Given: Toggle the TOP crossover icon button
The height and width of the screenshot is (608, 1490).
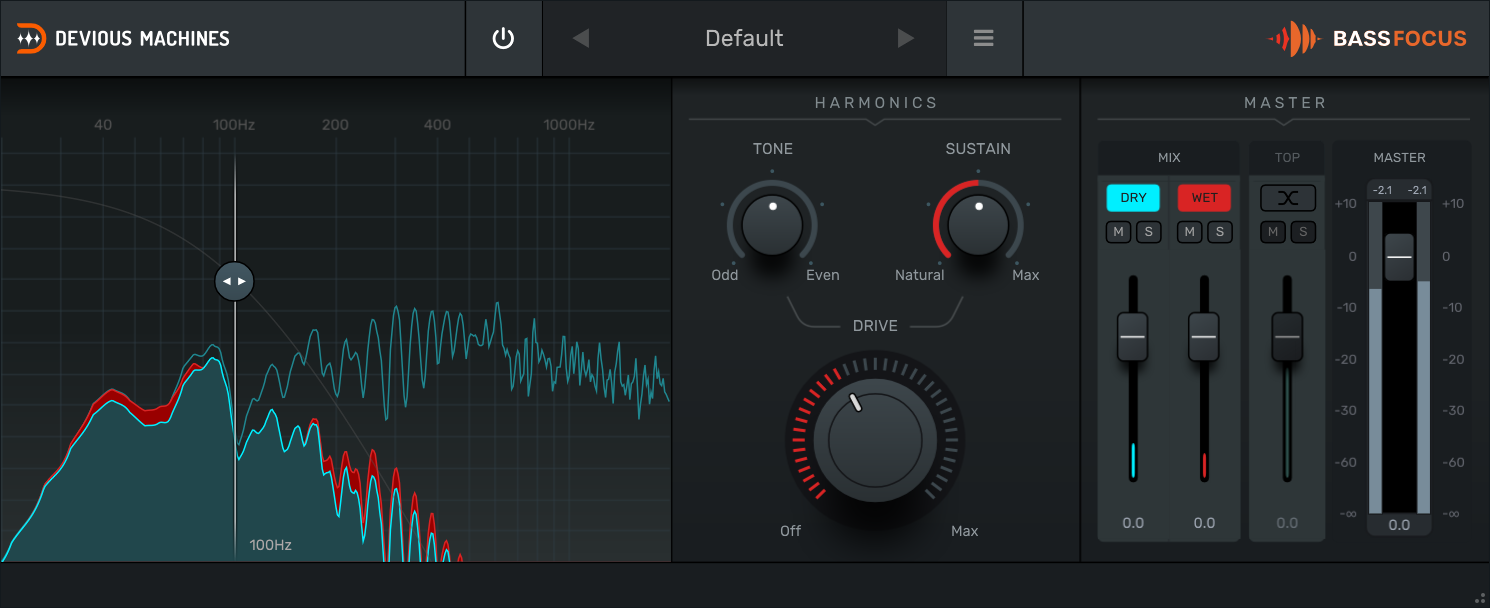Looking at the screenshot, I should 1287,197.
